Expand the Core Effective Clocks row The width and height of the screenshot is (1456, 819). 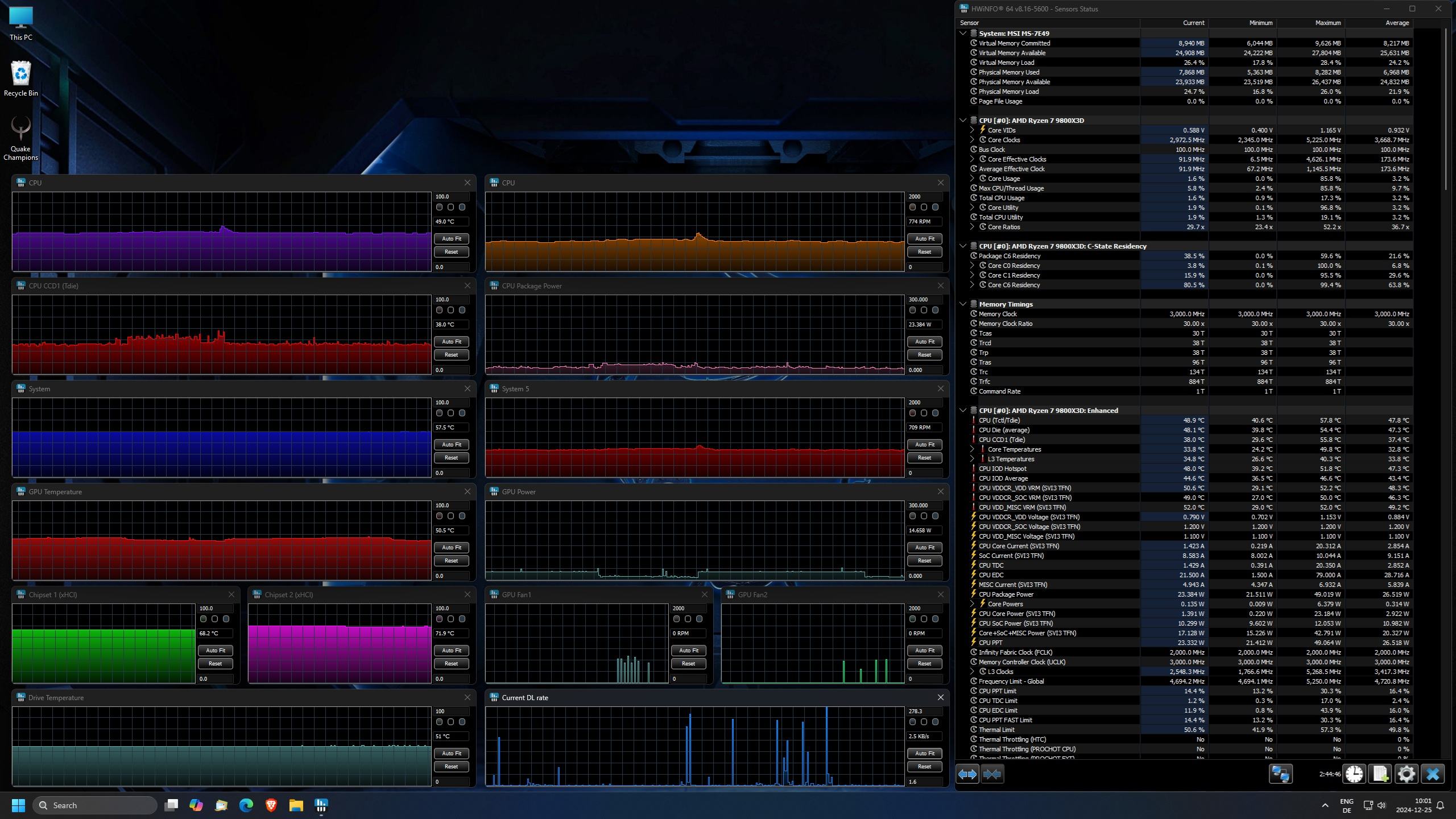click(x=972, y=159)
